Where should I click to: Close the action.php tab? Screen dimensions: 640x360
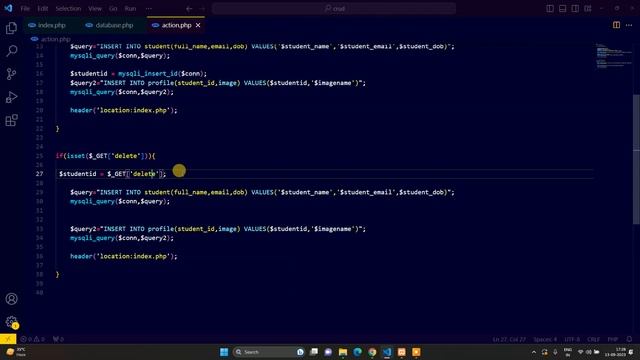[x=198, y=25]
